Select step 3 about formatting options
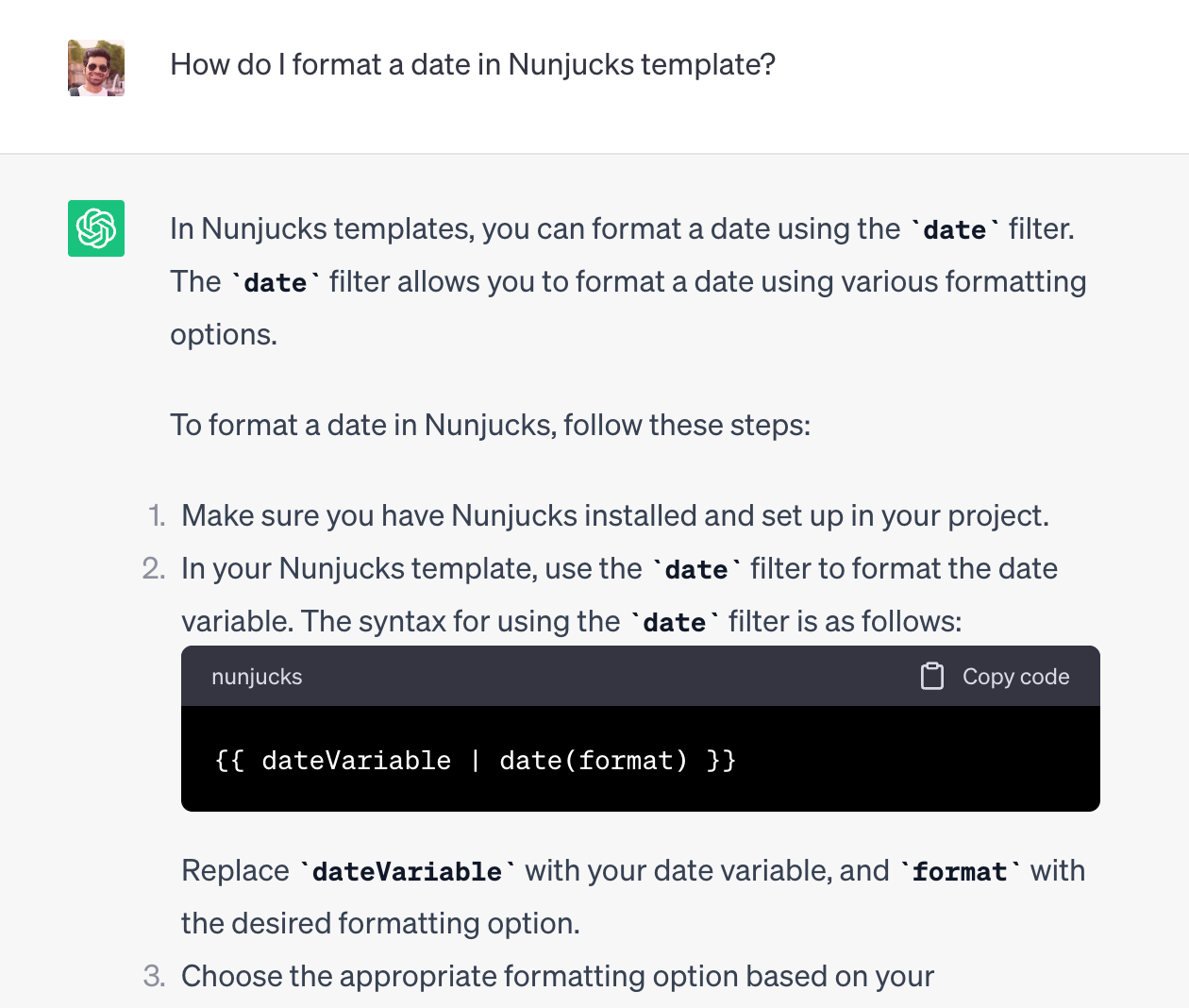1189x1008 pixels. 557,976
